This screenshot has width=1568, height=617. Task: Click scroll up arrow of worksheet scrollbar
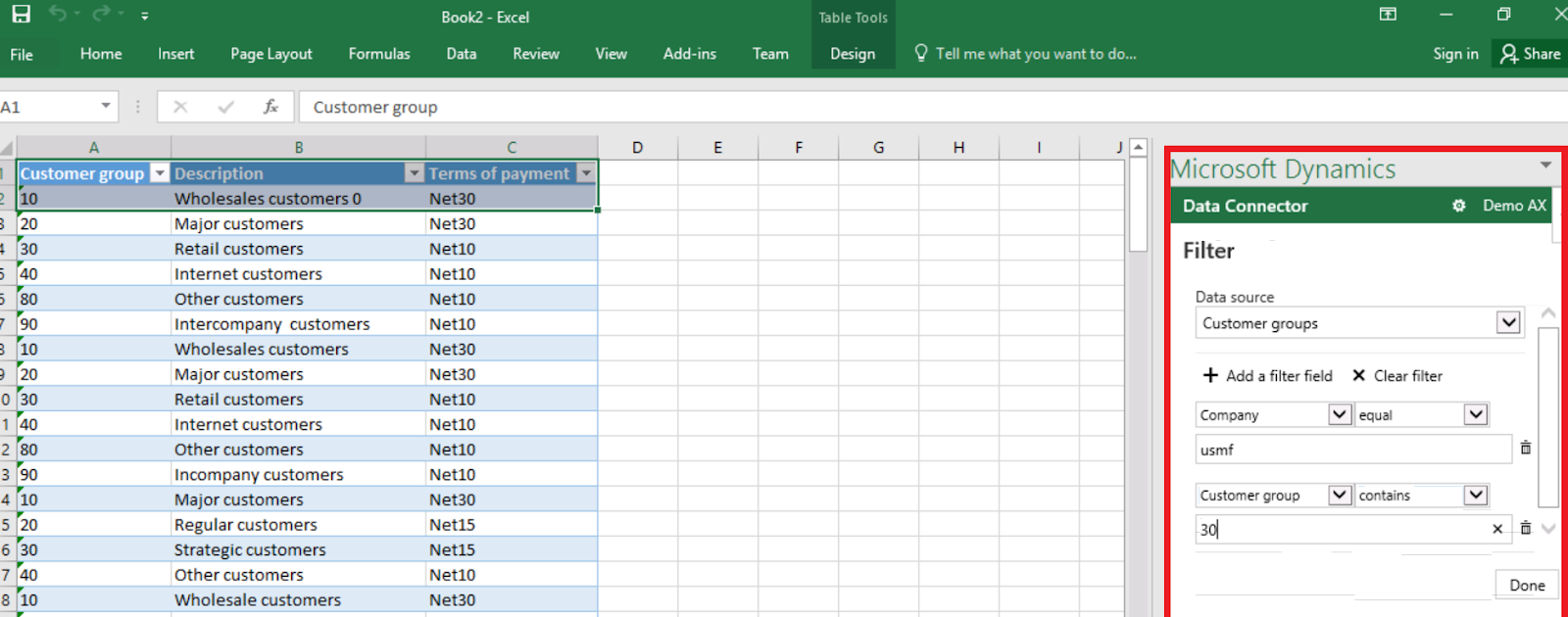(x=1138, y=148)
